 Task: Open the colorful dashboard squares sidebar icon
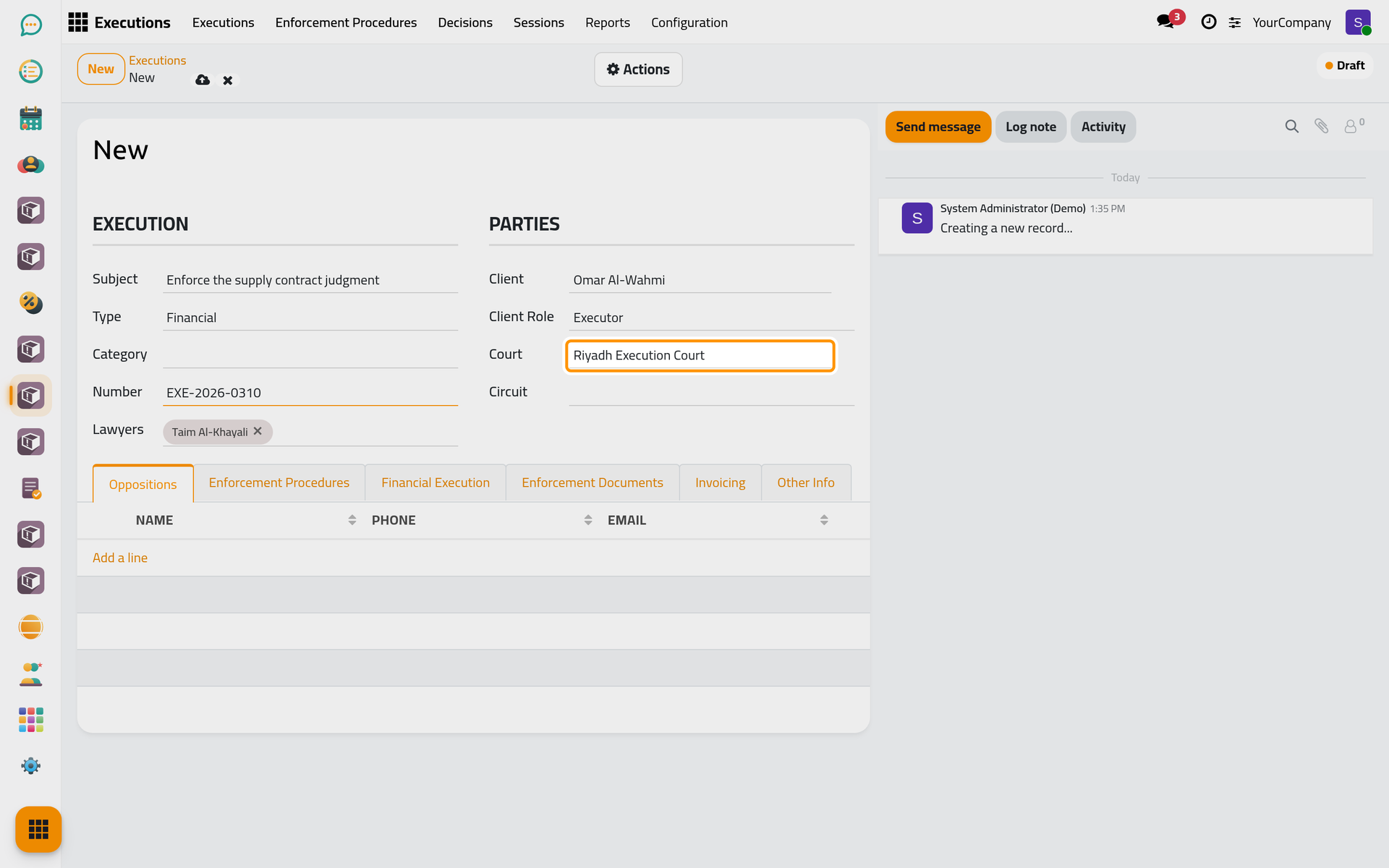[x=30, y=720]
